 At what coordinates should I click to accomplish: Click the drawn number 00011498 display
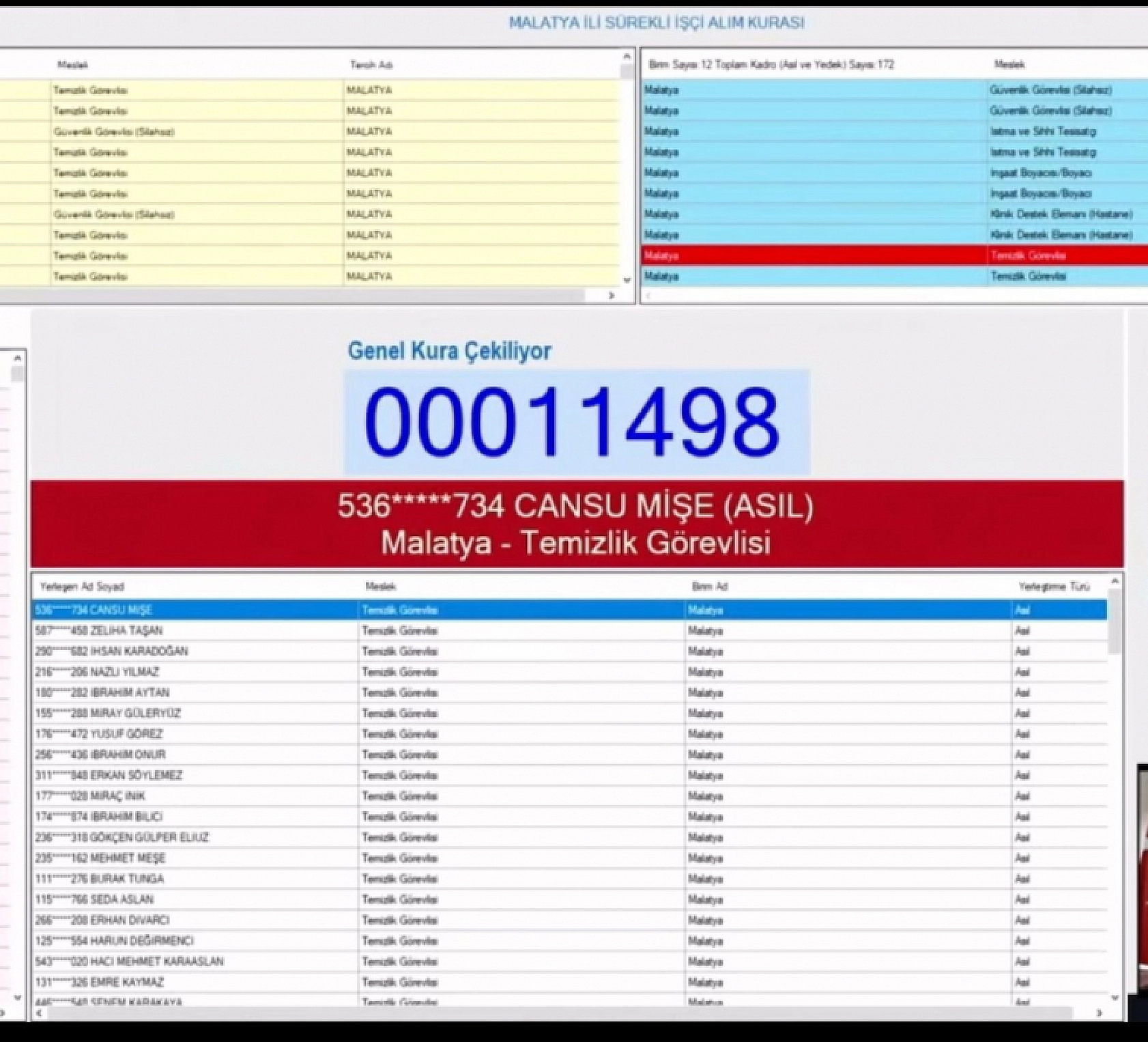(575, 422)
